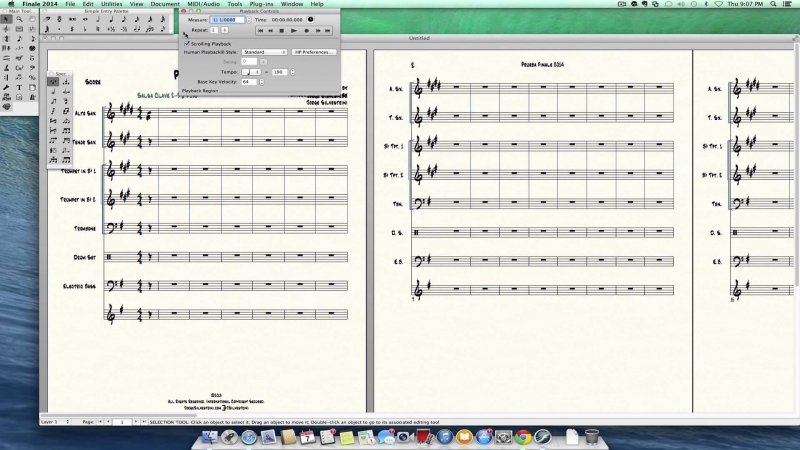Click Record in Playback Controls
Image resolution: width=800 pixels, height=450 pixels.
pos(307,31)
